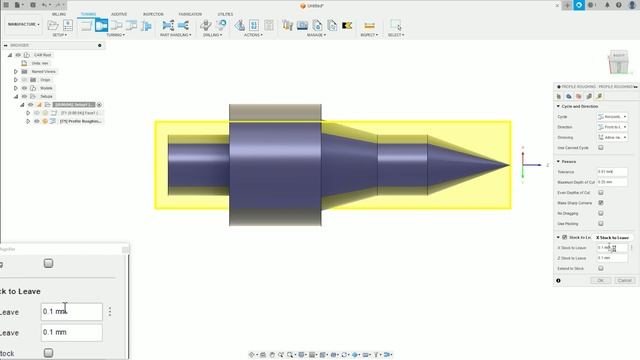Click the black and yellow Manage icon
The image size is (640, 360).
click(x=347, y=25)
